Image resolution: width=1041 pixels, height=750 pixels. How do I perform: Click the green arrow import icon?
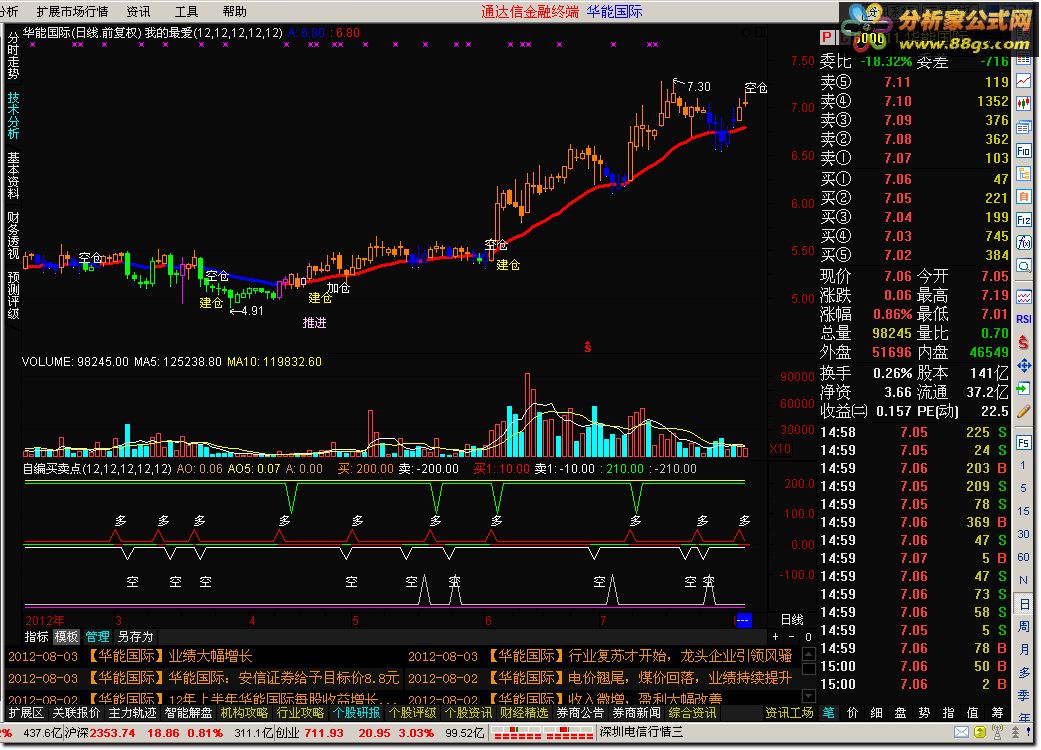1023,389
